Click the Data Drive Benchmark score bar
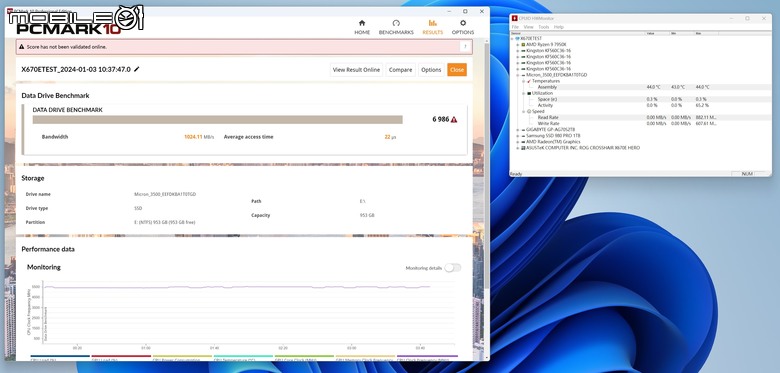This screenshot has width=780, height=373. pos(217,119)
